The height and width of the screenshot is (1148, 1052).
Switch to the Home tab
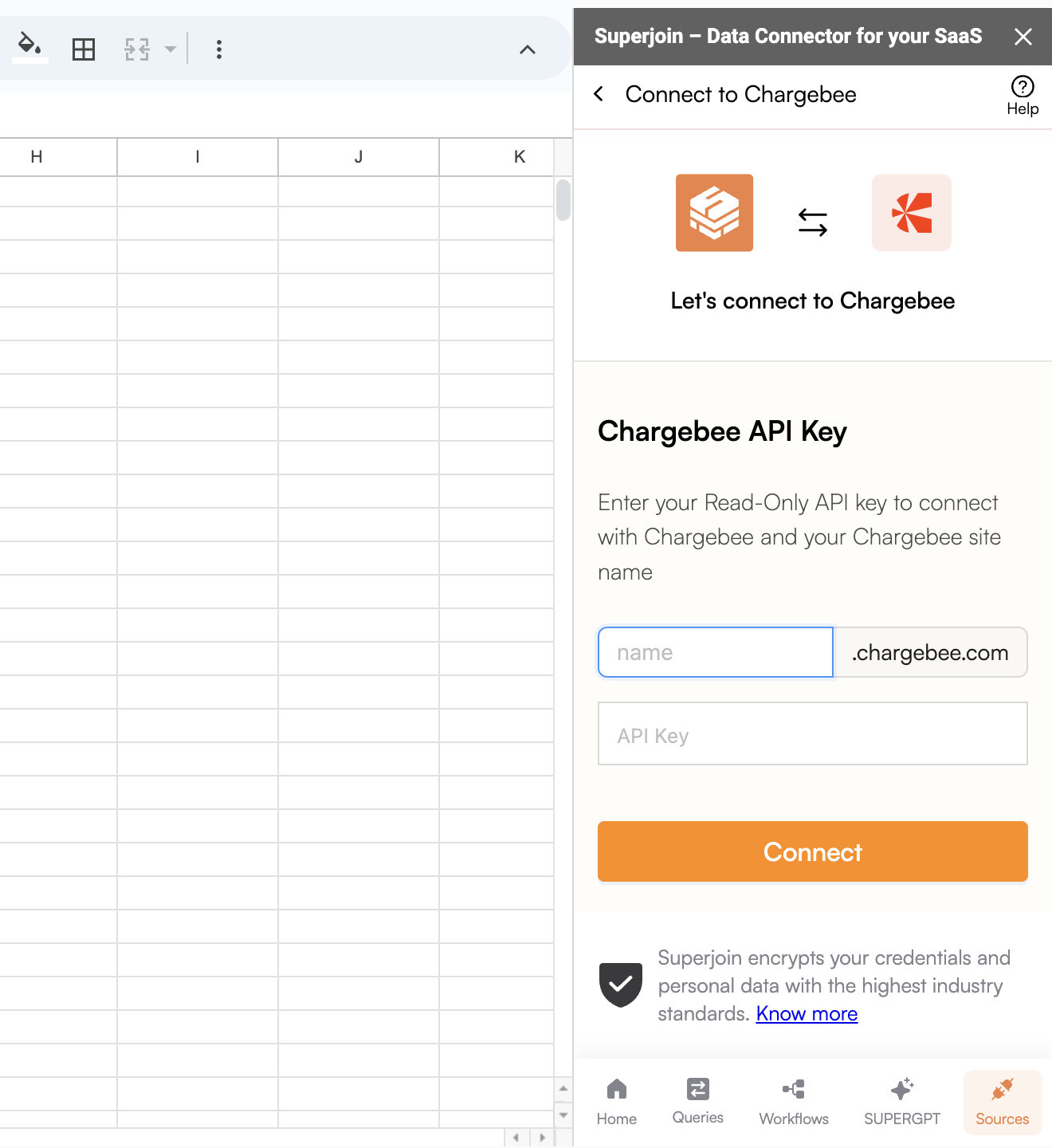coord(617,1103)
